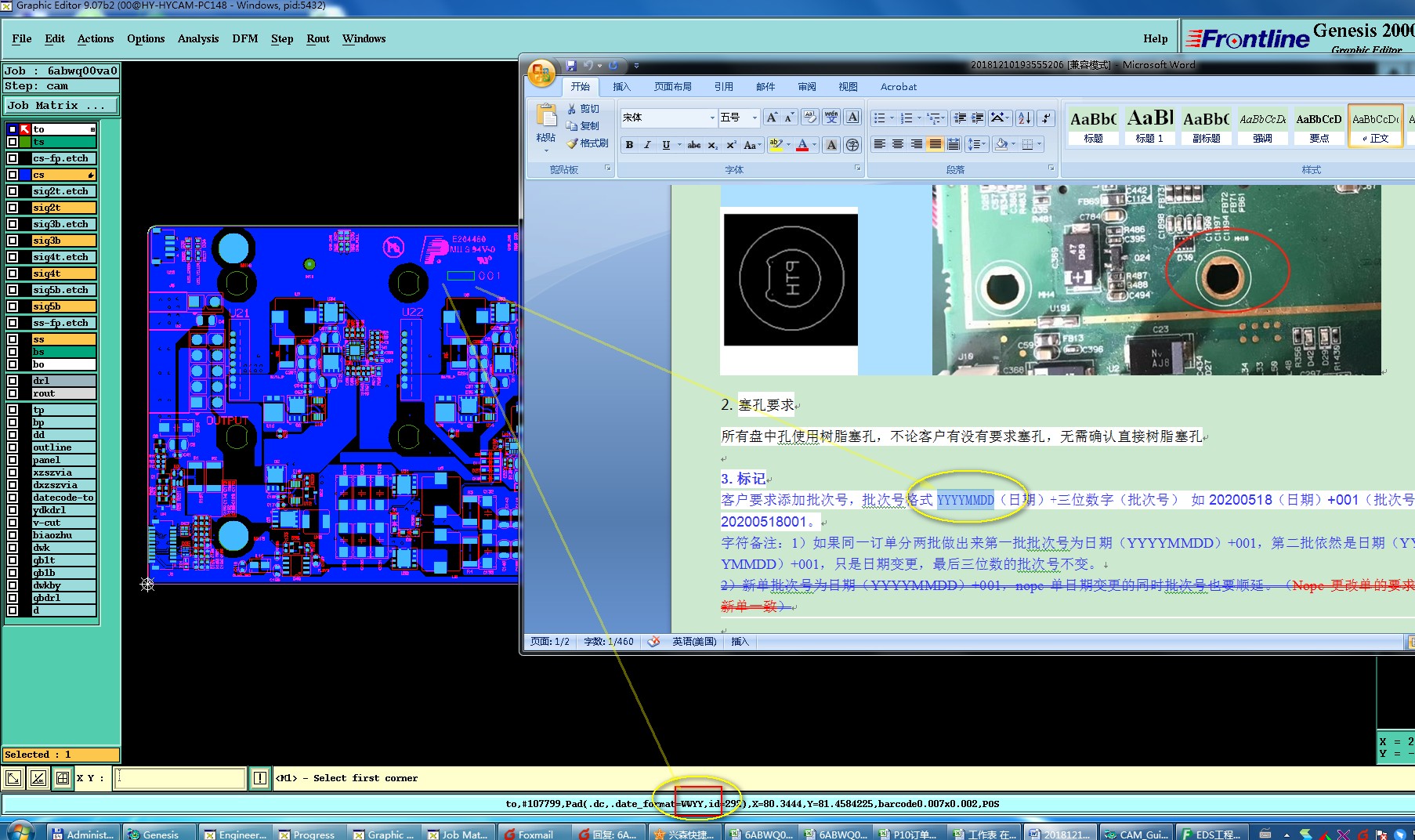Image resolution: width=1415 pixels, height=840 pixels.
Task: Click the yellow highlight color button
Action: click(776, 145)
